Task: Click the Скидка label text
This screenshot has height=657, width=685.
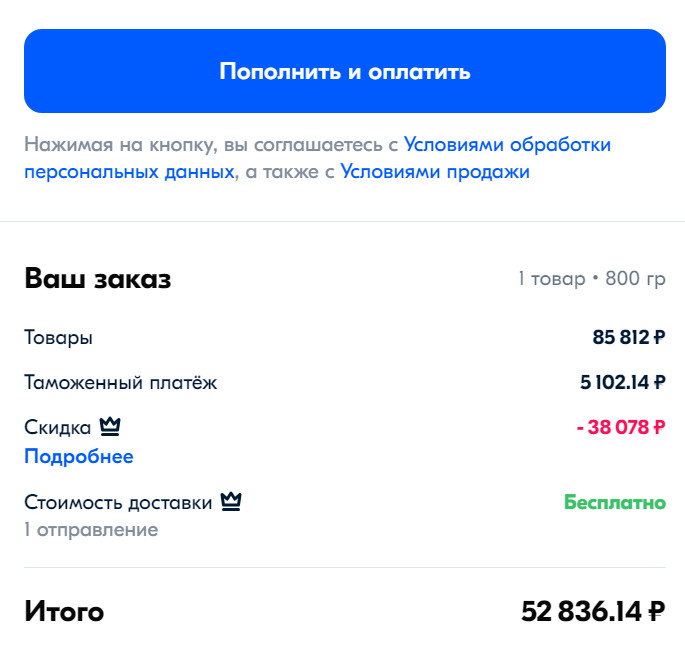Action: click(58, 428)
